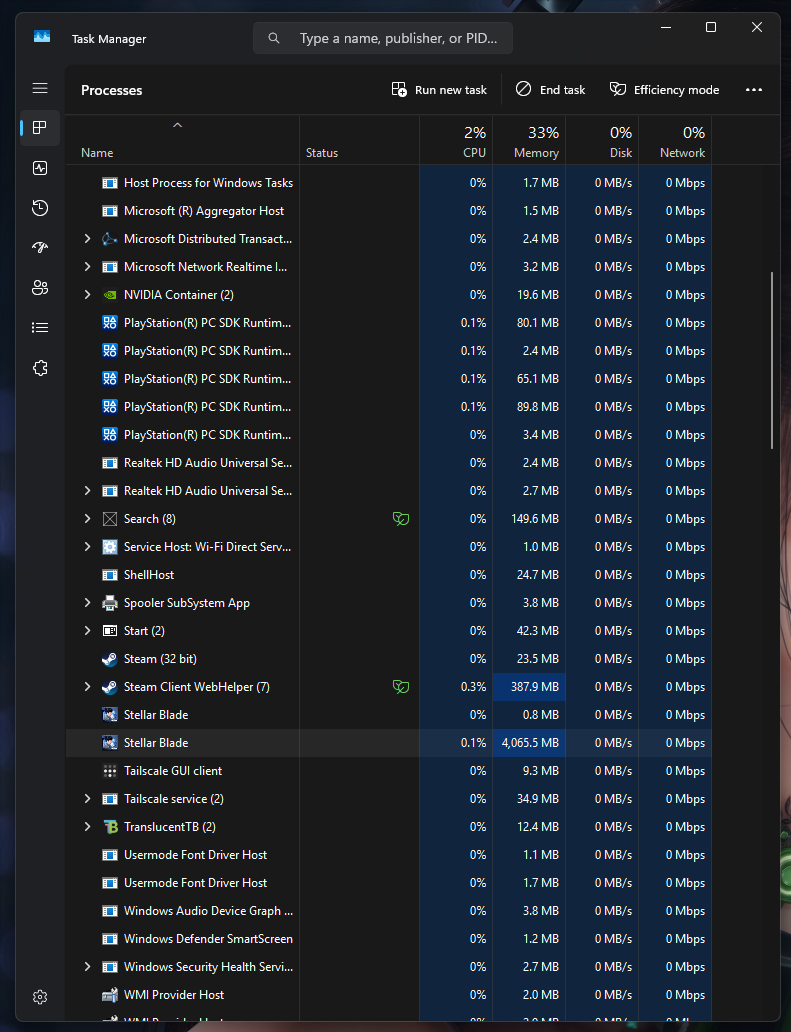Expand the Search (8) group

pos(88,519)
